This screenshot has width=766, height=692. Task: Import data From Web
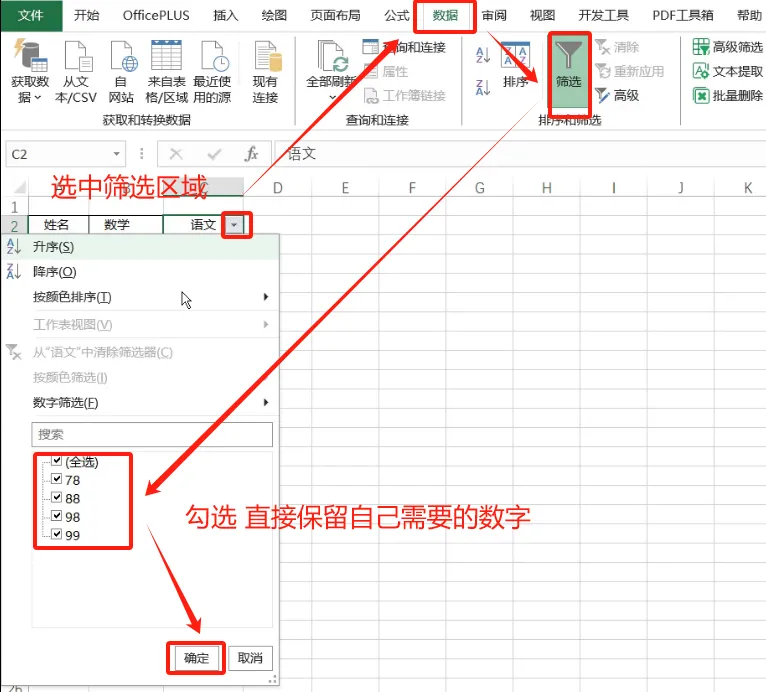pos(121,72)
